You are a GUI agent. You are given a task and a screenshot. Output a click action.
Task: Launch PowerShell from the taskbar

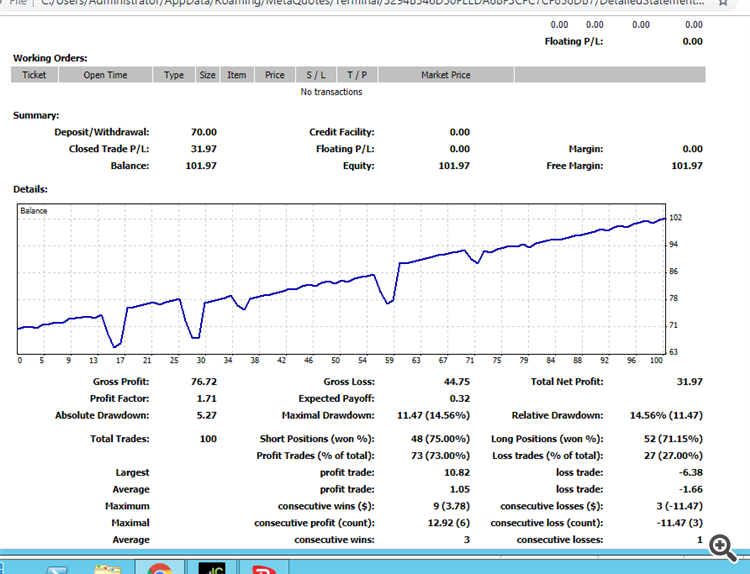click(x=57, y=569)
